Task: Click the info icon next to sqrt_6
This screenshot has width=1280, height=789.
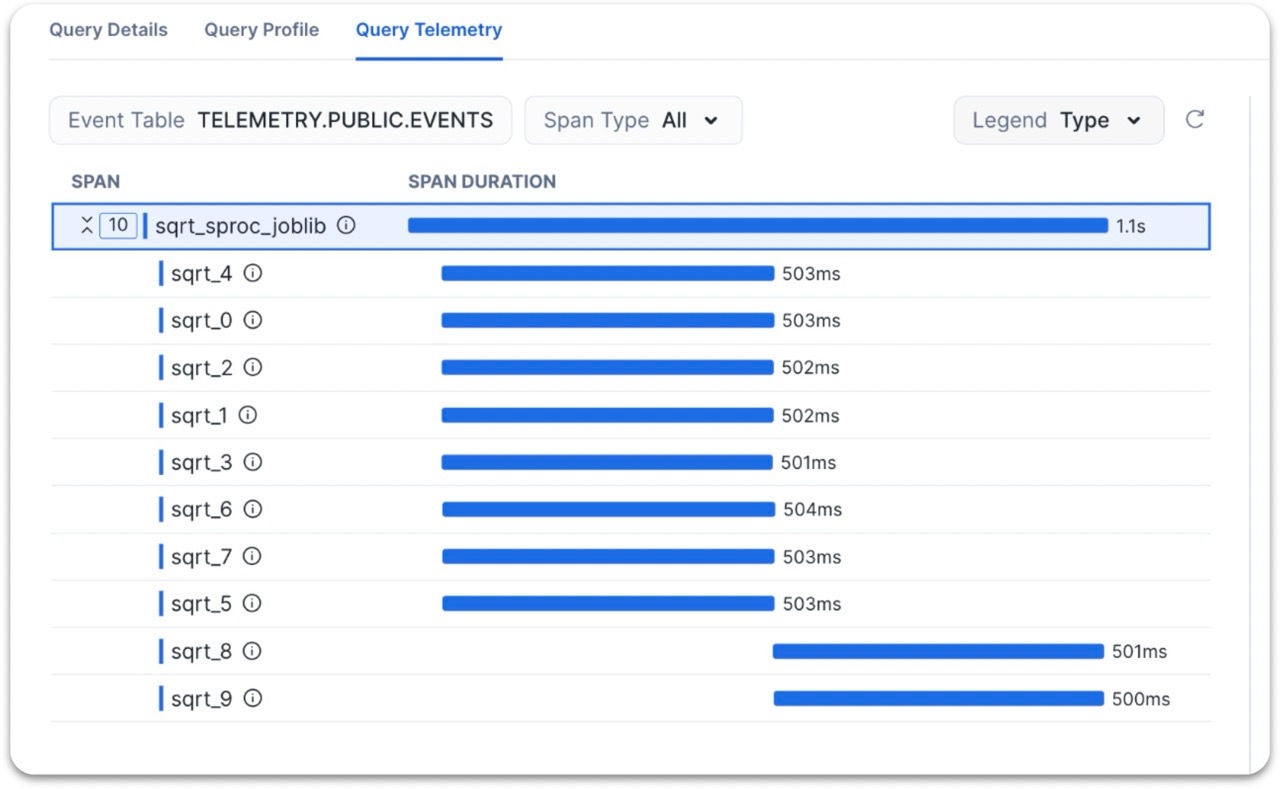Action: [253, 509]
